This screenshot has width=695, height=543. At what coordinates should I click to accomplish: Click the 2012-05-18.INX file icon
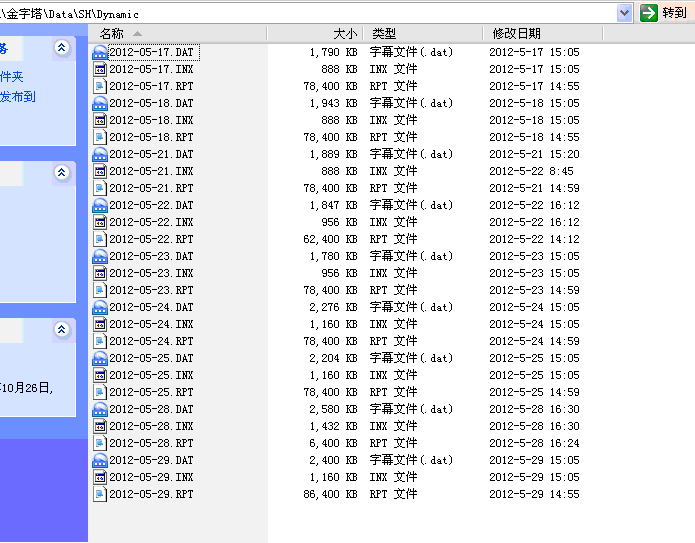coord(100,120)
